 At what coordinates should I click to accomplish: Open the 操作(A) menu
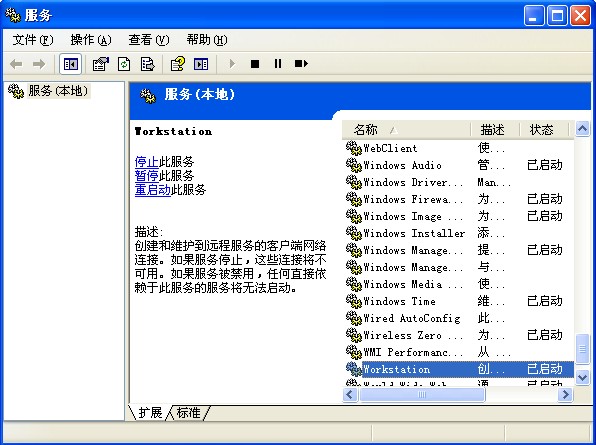[91, 40]
